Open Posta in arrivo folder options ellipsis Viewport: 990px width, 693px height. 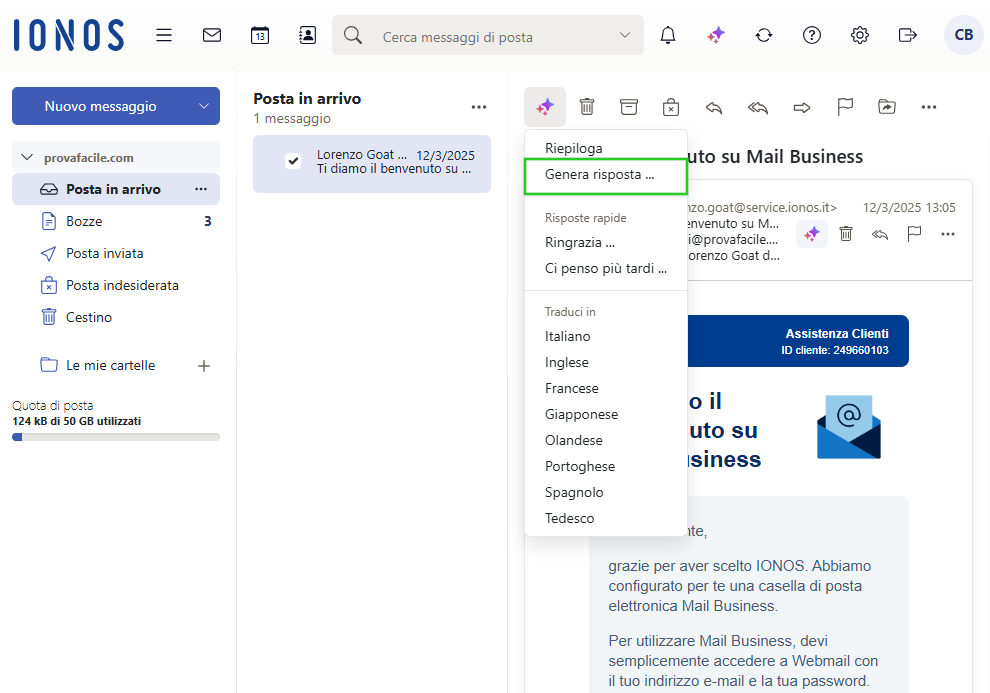tap(201, 189)
